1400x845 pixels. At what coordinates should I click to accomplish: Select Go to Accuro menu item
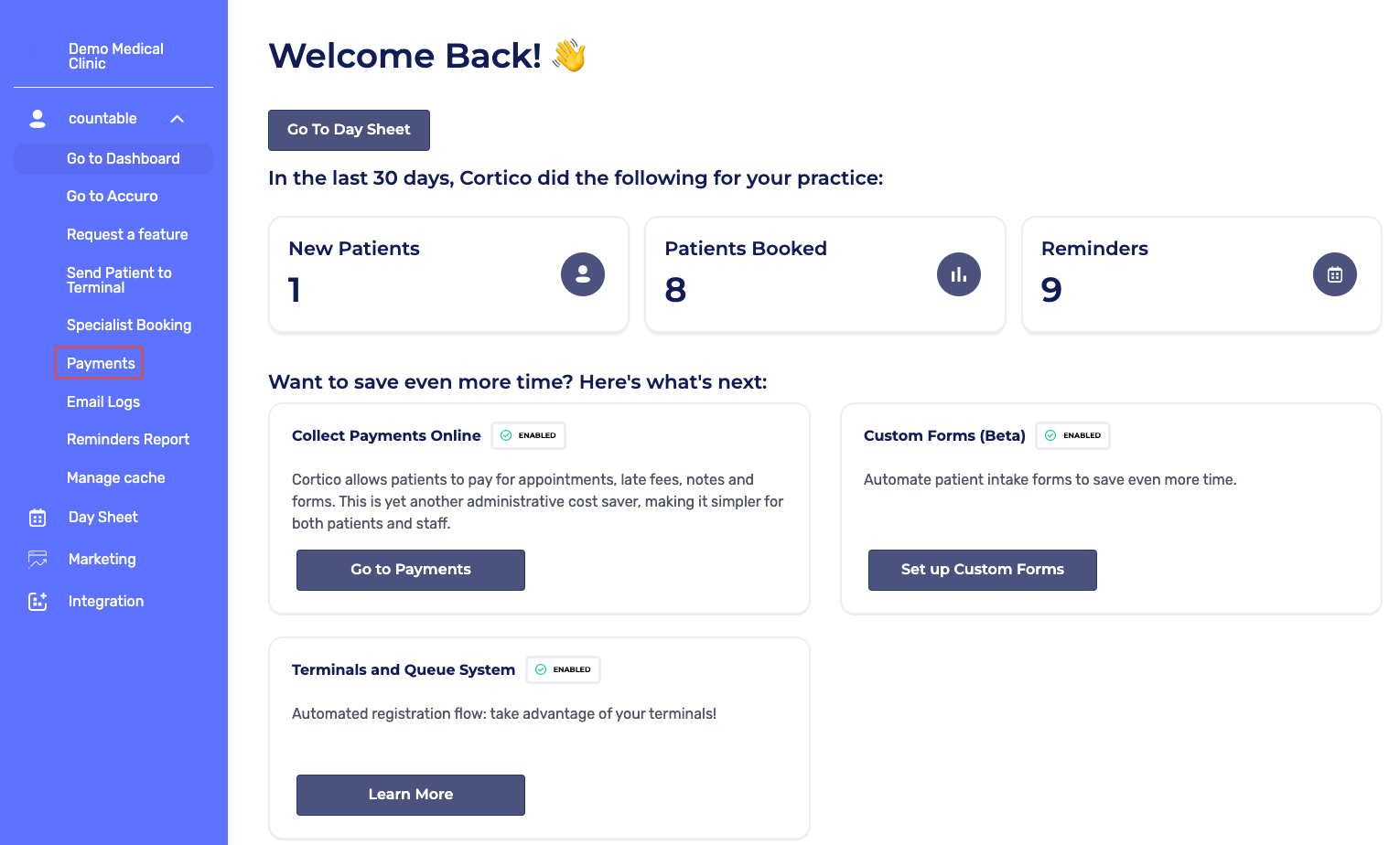(113, 197)
